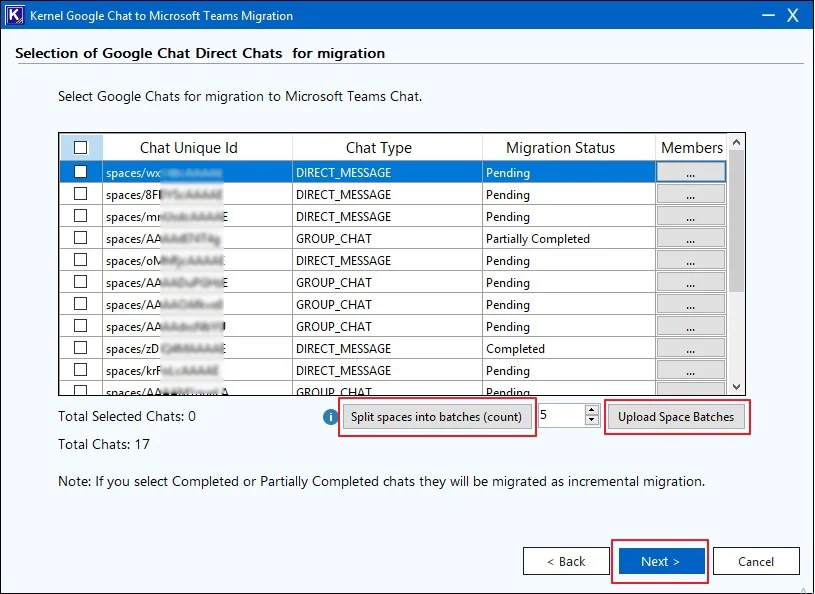The height and width of the screenshot is (594, 815).
Task: Decrease batch count with down spinner
Action: (591, 420)
